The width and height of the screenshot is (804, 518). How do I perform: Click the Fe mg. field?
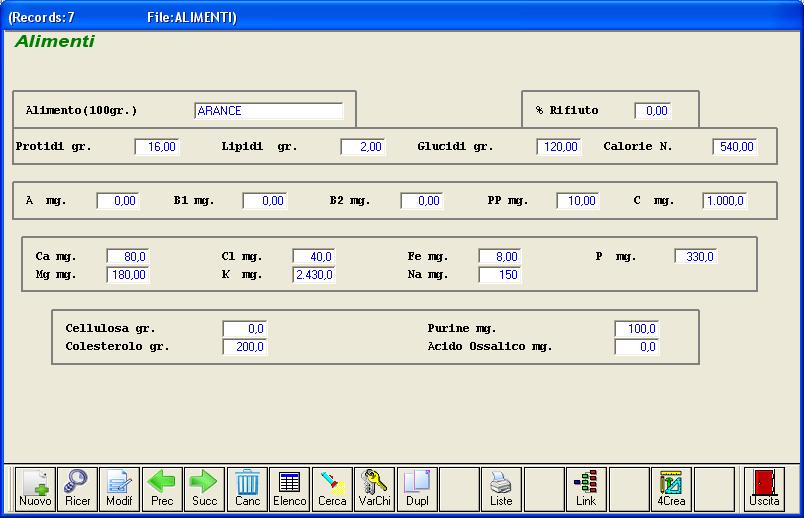pos(500,256)
